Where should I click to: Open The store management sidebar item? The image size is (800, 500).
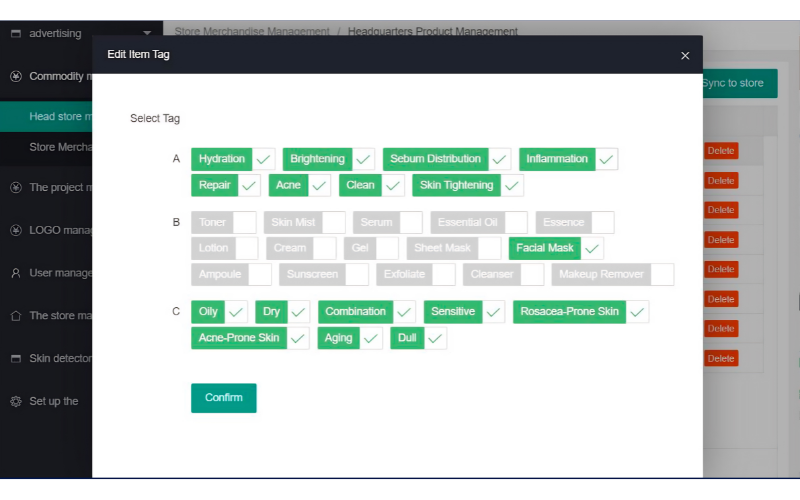(x=60, y=315)
